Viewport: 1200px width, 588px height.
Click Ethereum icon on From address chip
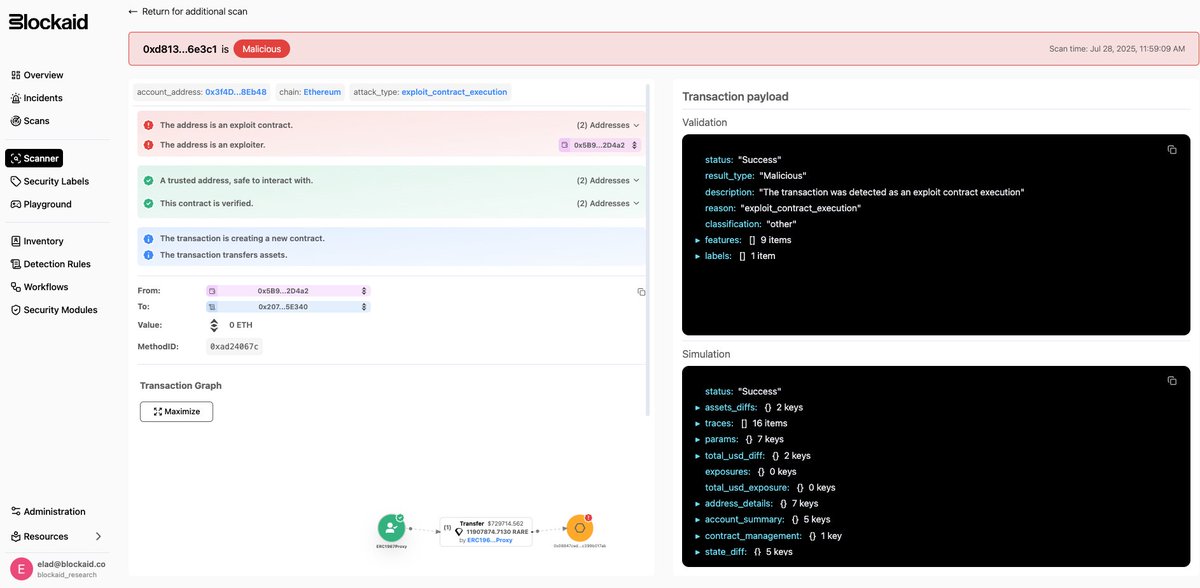click(x=363, y=291)
